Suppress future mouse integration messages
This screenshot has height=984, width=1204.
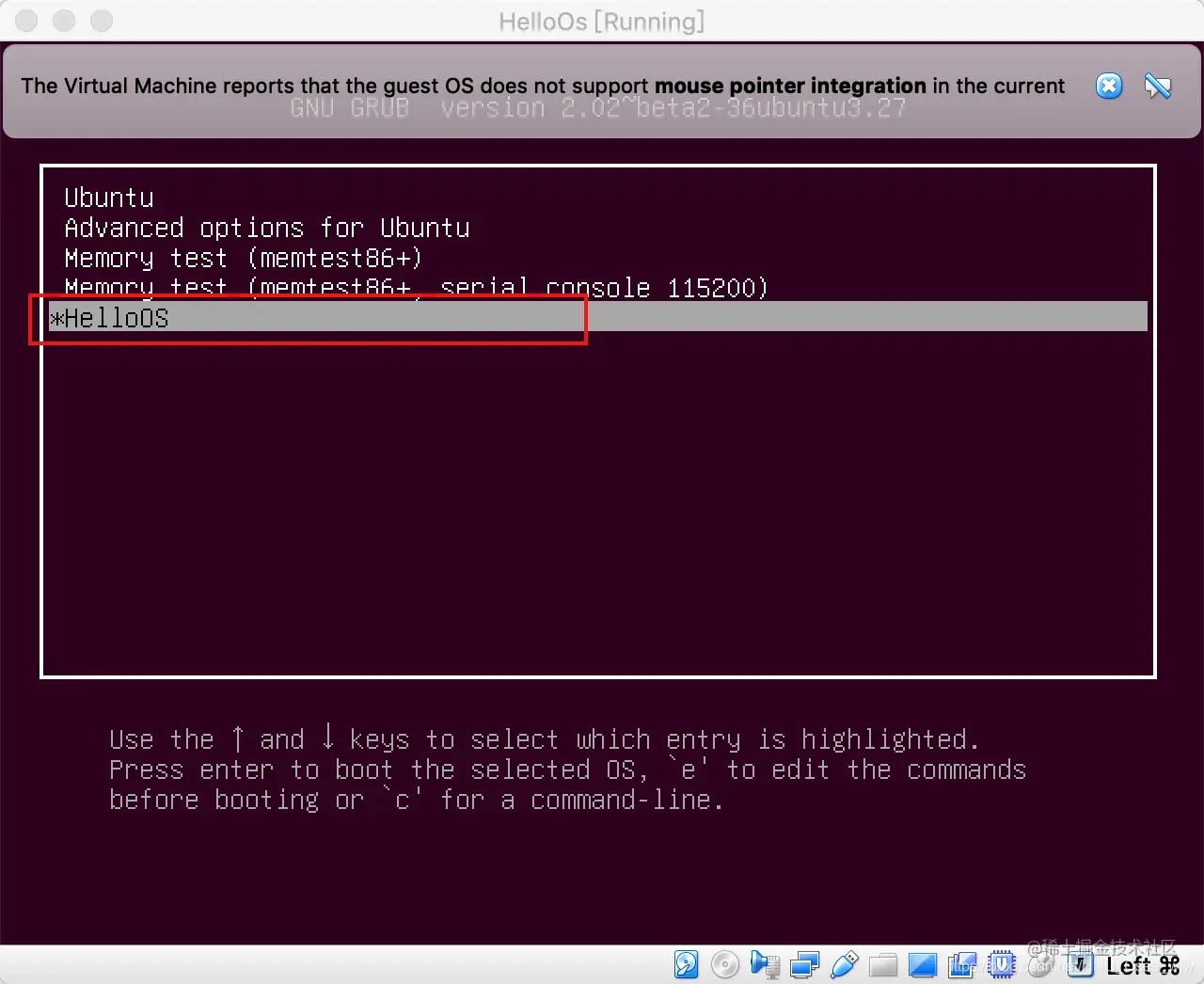[1158, 86]
